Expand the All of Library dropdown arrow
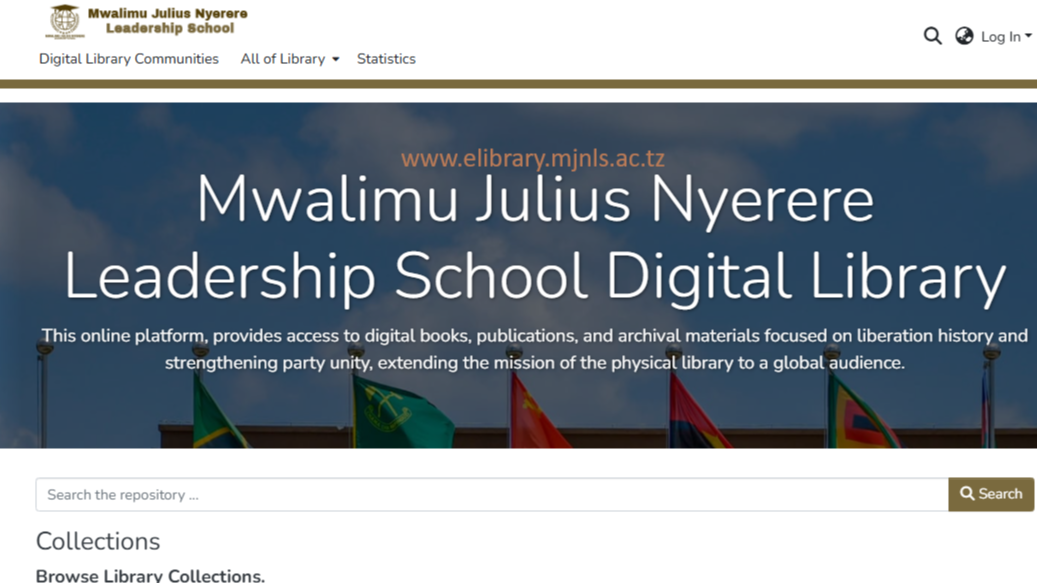Screen dimensions: 1037x583 tap(334, 59)
